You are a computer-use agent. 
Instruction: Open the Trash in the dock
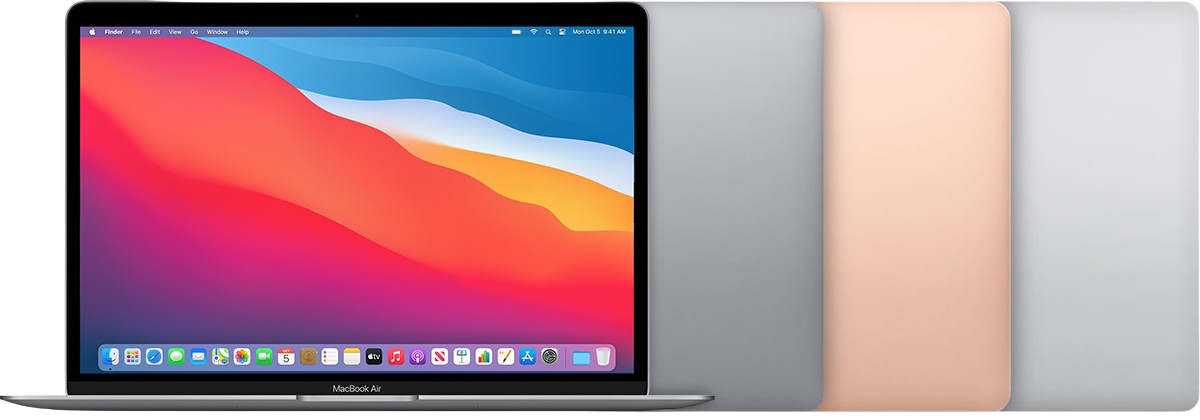click(x=603, y=356)
